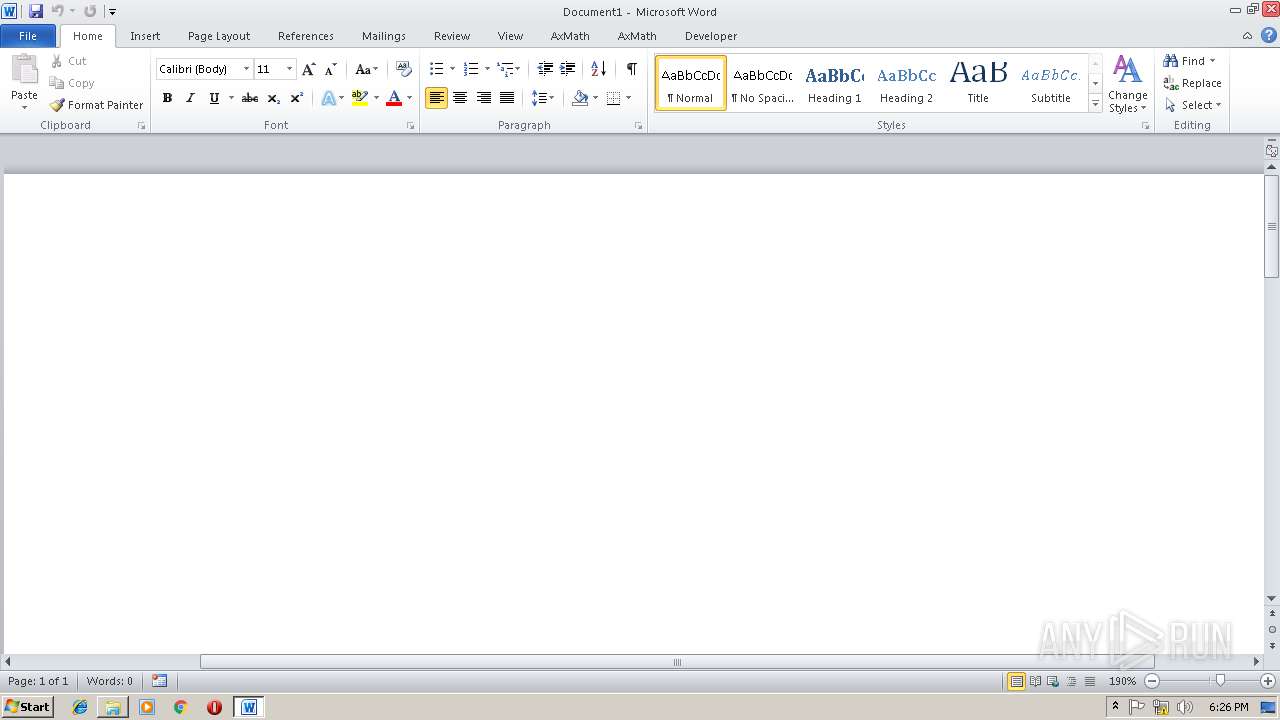1280x720 pixels.
Task: Switch to Full Screen Reading view
Action: tap(1034, 681)
